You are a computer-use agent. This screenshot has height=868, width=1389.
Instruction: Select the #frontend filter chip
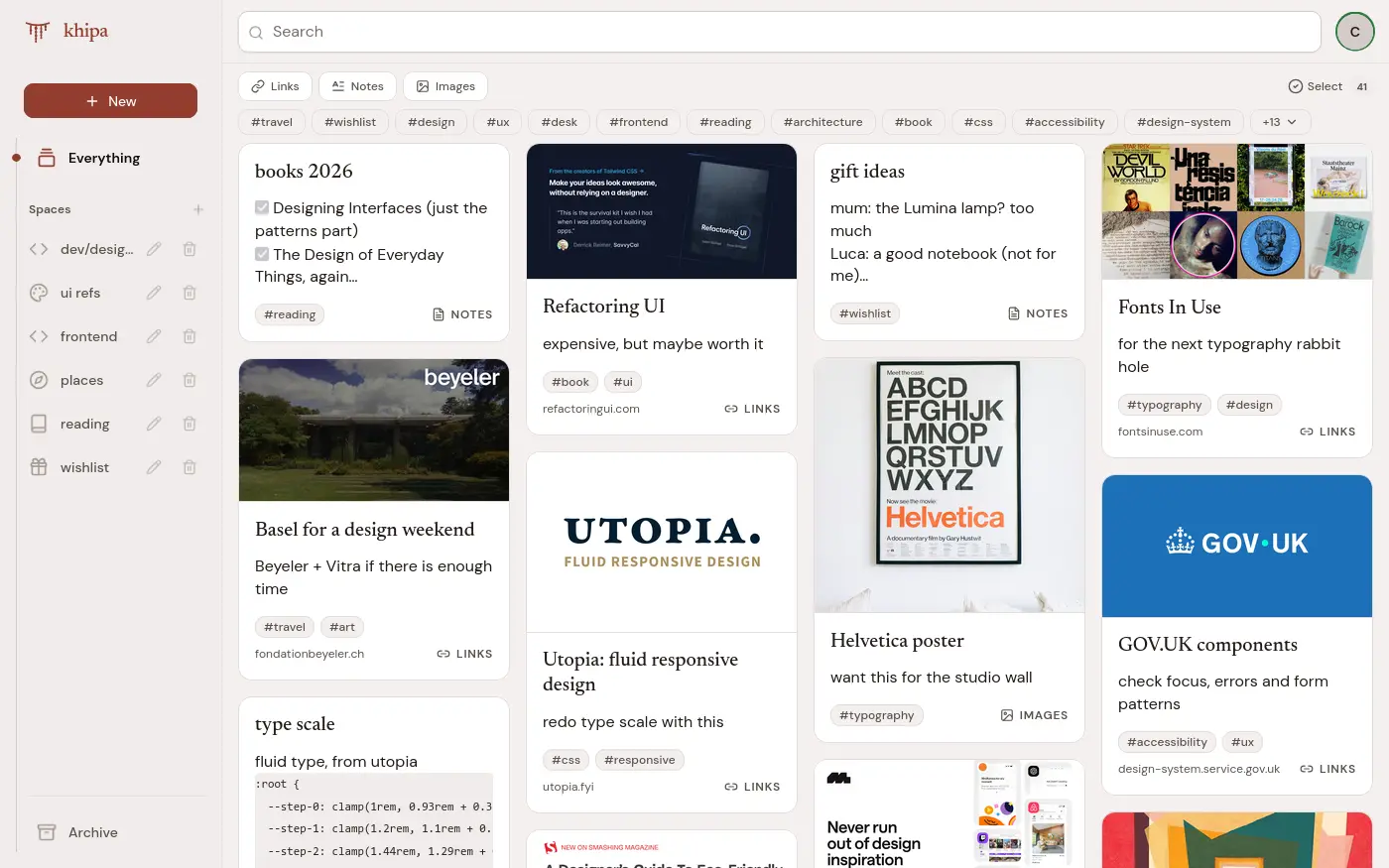pos(639,122)
